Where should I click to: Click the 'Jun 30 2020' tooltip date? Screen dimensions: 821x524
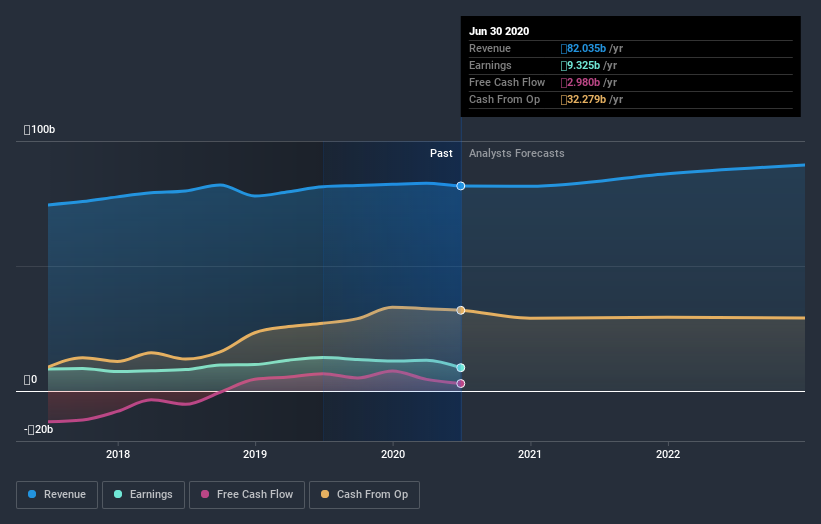(x=499, y=31)
